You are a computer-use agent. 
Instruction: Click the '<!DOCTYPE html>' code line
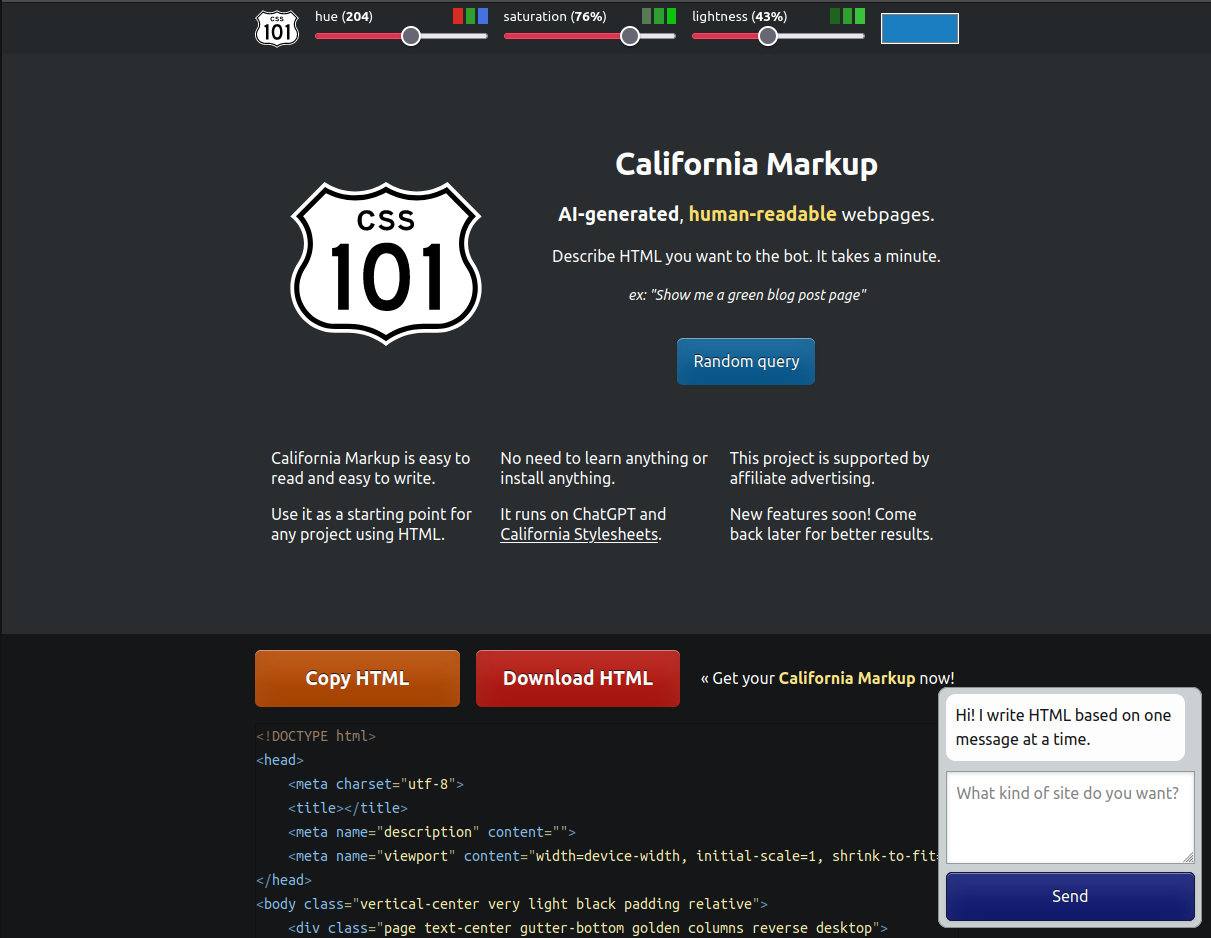(316, 736)
